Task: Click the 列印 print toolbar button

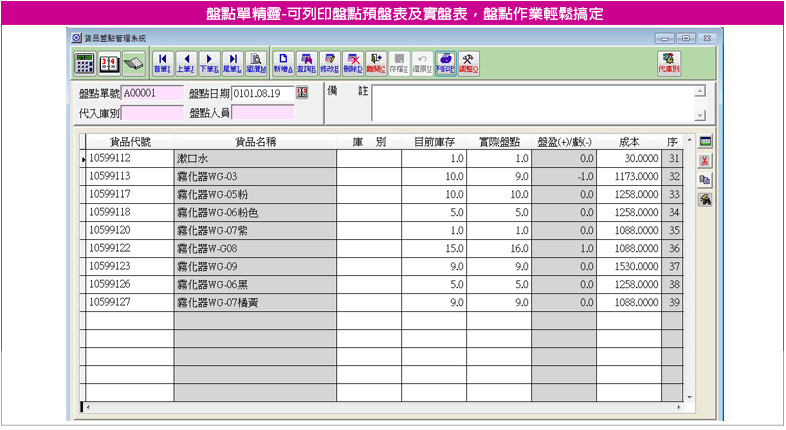Action: pyautogui.click(x=446, y=62)
